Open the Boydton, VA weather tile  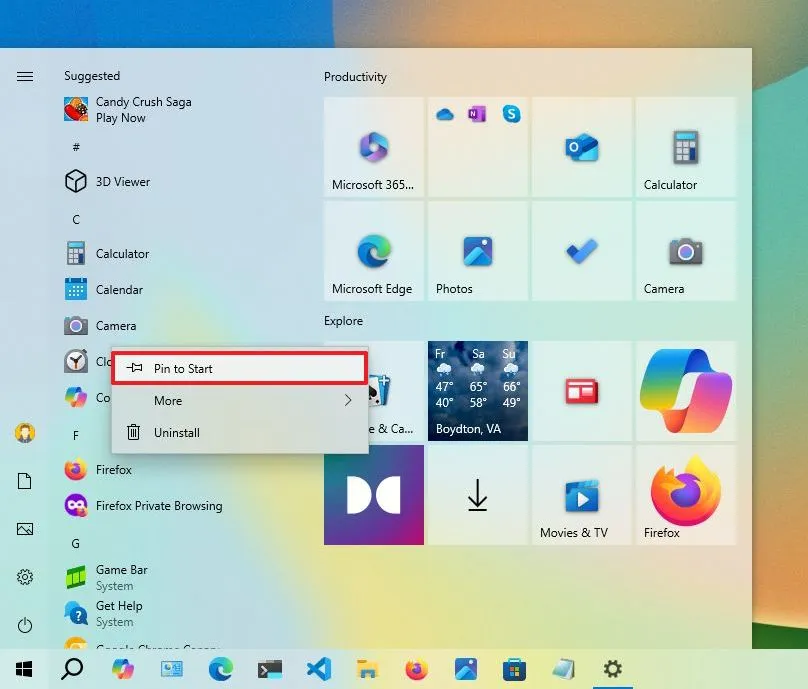point(477,391)
